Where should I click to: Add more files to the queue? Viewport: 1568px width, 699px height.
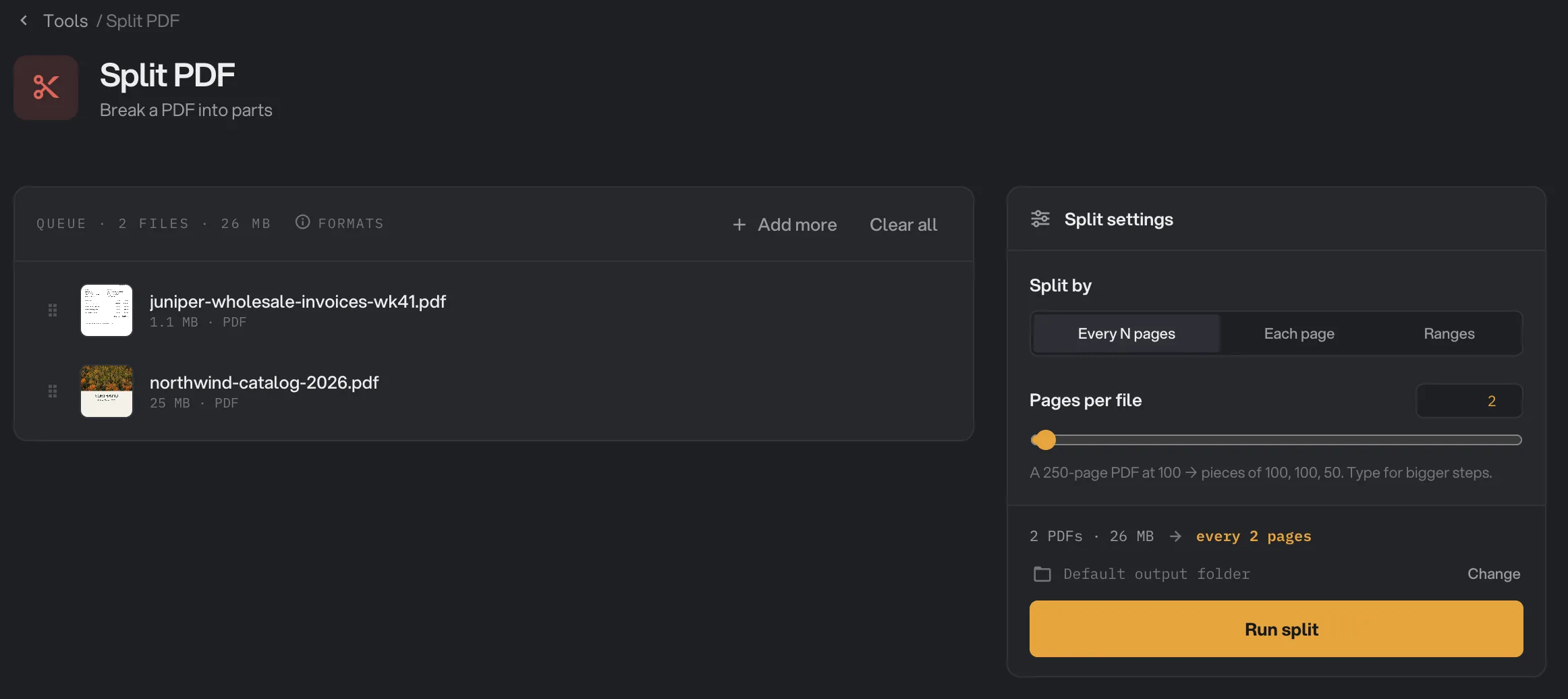point(785,225)
